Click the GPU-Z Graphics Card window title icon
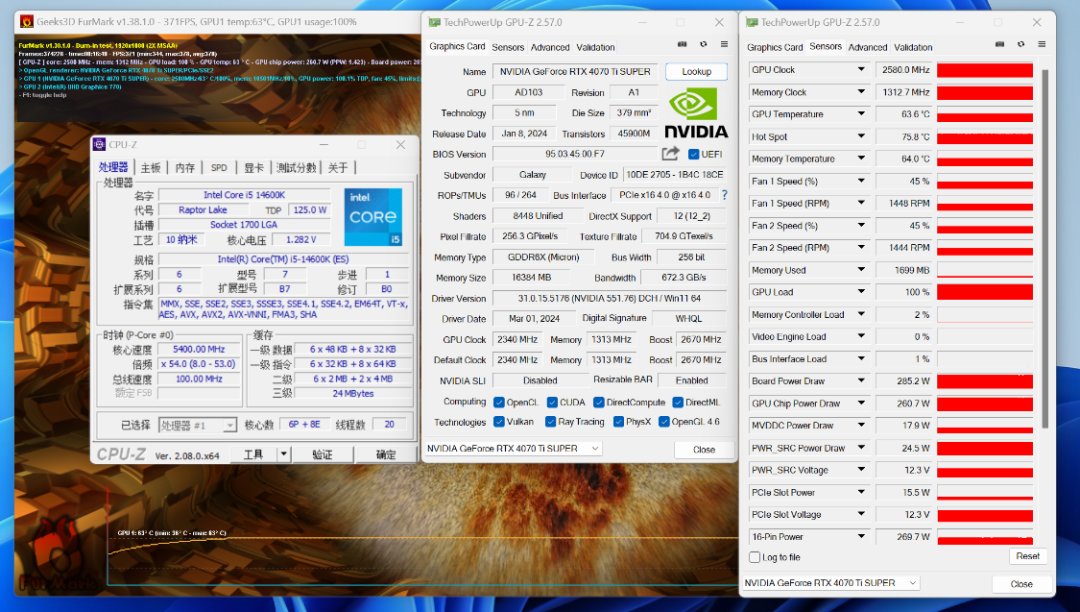Image resolution: width=1080 pixels, height=612 pixels. pyautogui.click(x=434, y=22)
